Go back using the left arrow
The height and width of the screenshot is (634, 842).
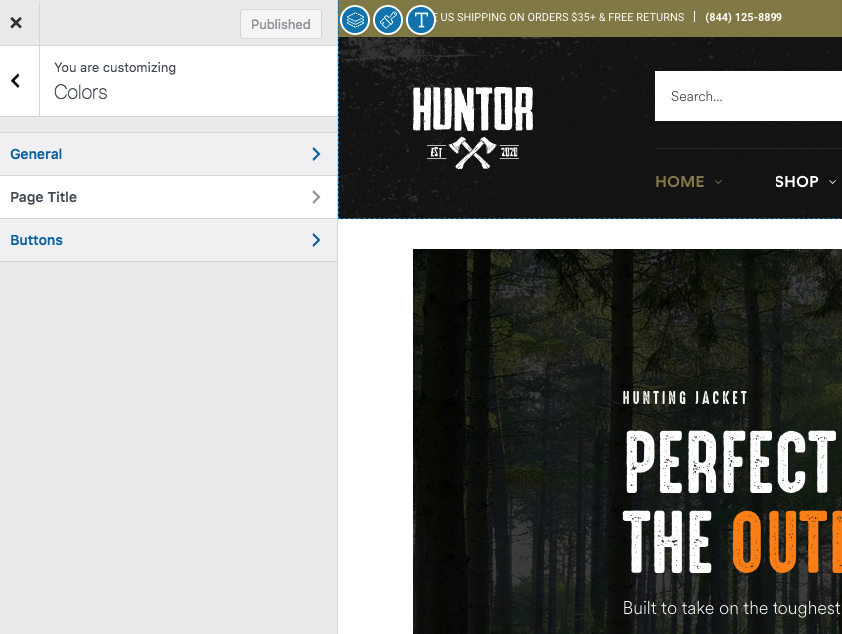pos(16,81)
